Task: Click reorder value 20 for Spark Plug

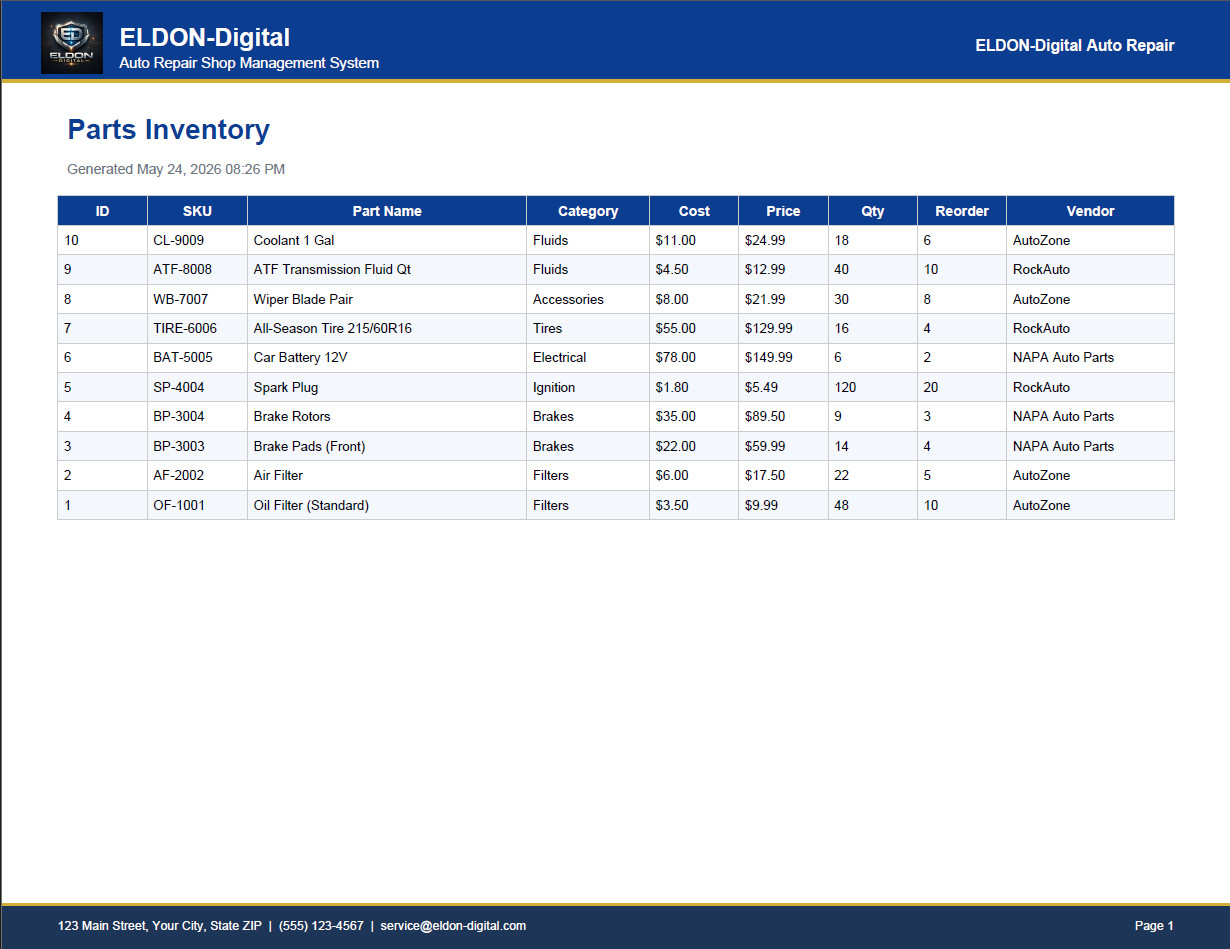Action: coord(931,387)
